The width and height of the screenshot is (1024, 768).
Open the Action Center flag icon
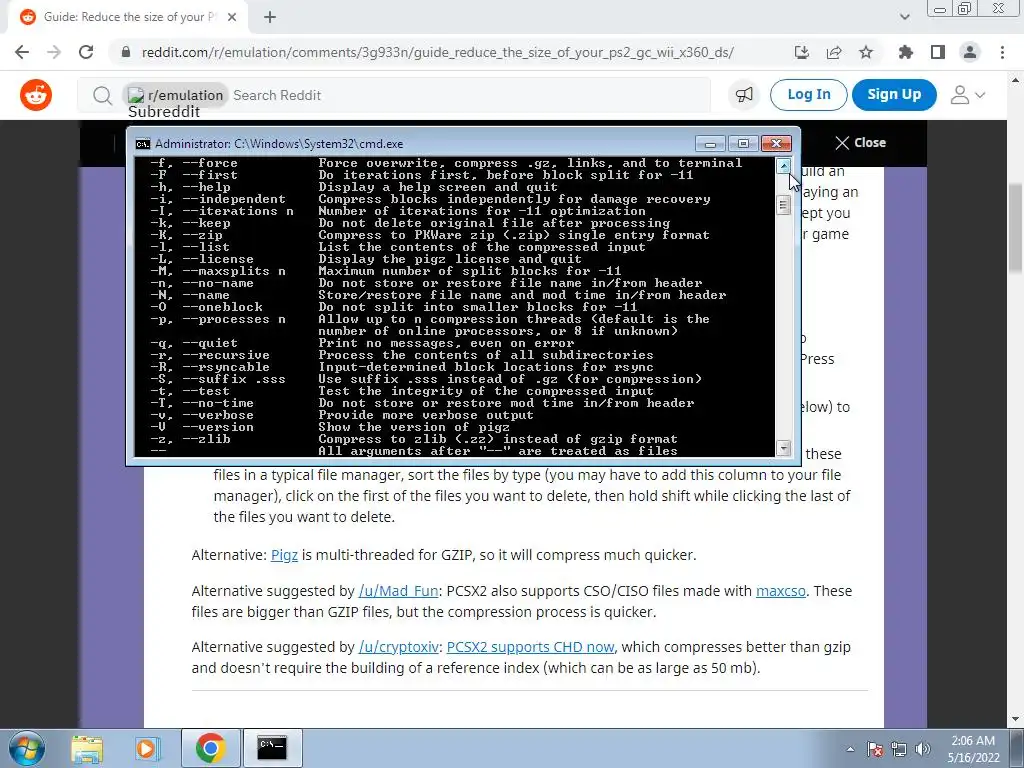[x=875, y=749]
